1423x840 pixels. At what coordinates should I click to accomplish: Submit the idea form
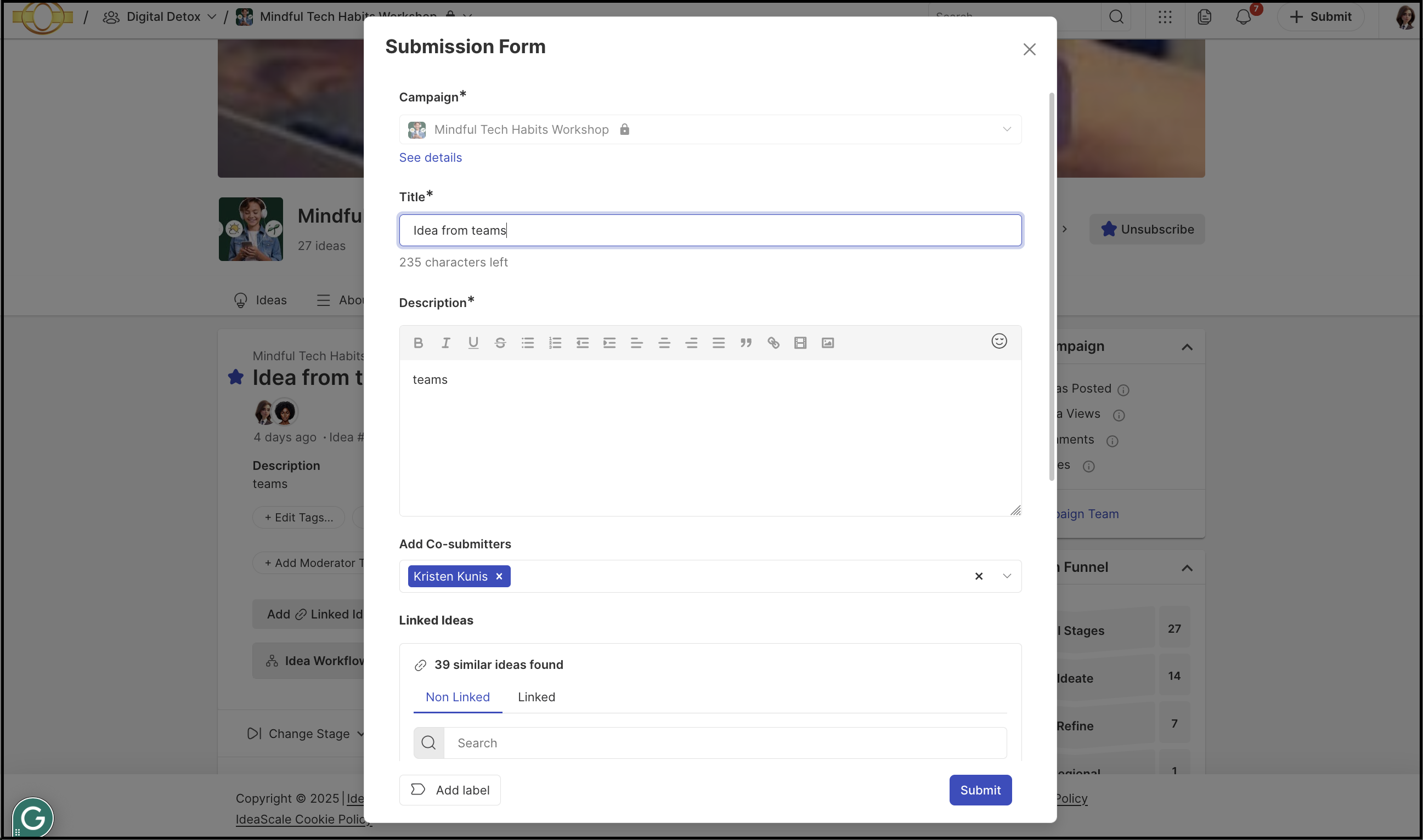(980, 790)
